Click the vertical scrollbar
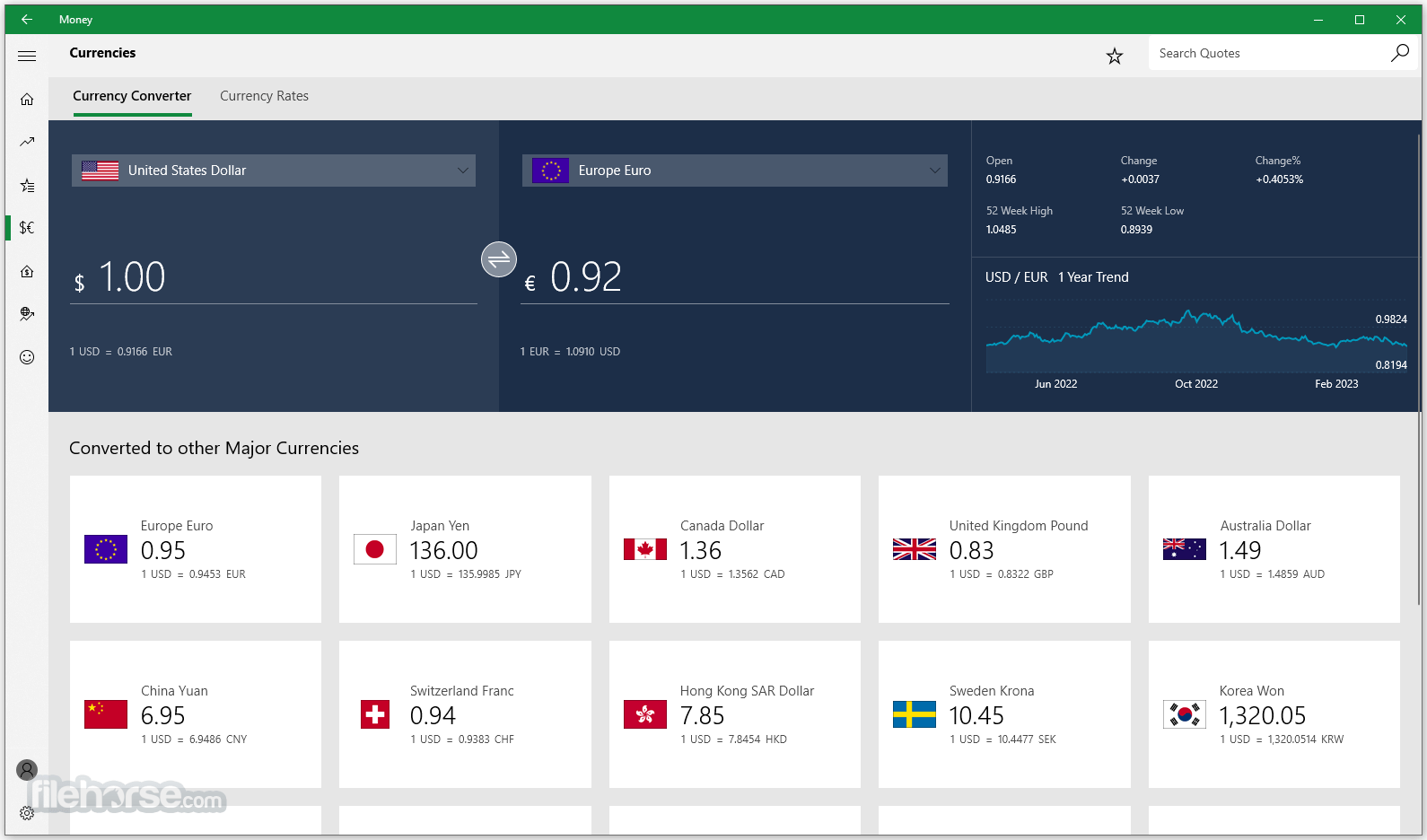The width and height of the screenshot is (1427, 840). point(1419,368)
